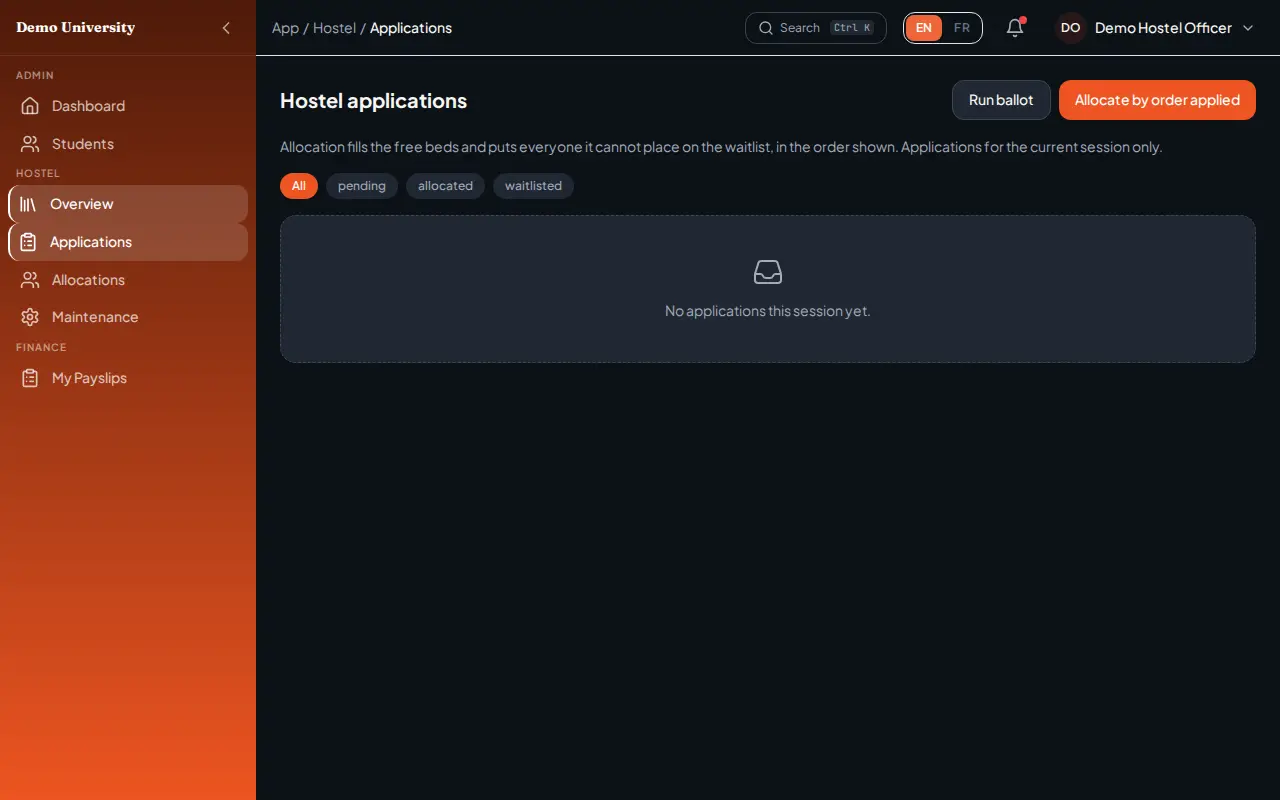Click the Students people icon
The height and width of the screenshot is (800, 1280).
[x=30, y=144]
